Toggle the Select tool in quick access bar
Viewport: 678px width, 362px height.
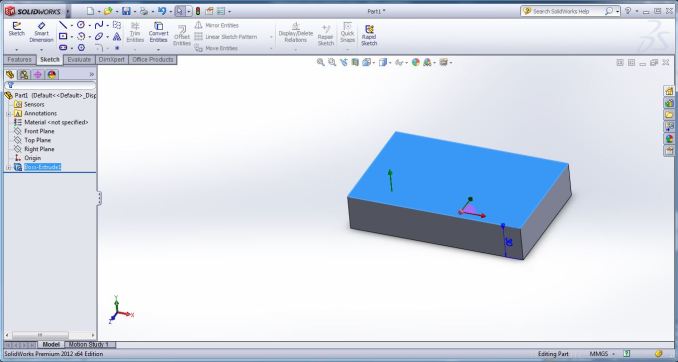pos(180,11)
